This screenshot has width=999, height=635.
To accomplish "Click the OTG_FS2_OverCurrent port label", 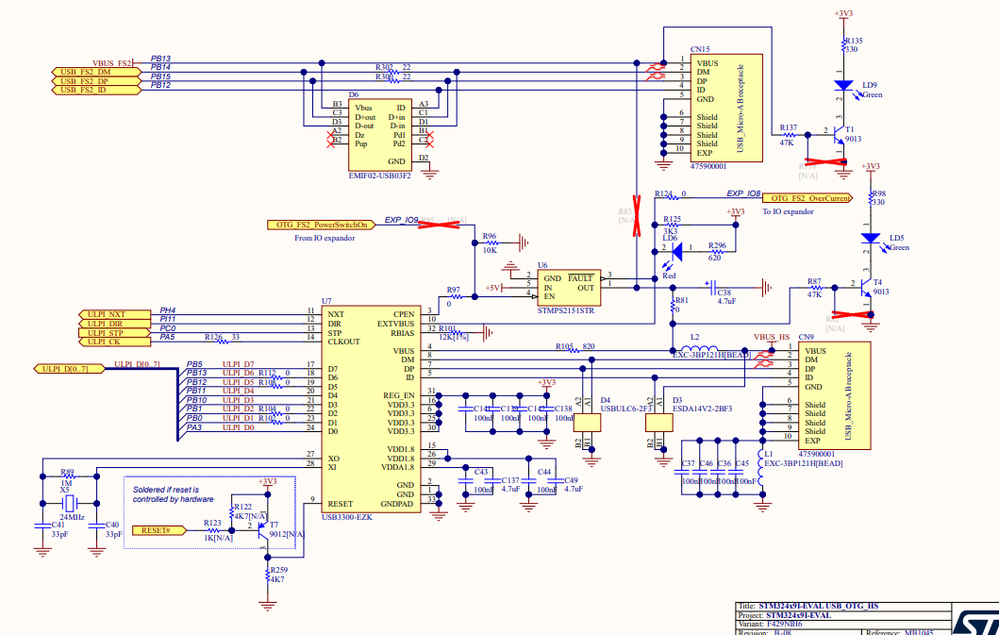I will click(806, 198).
